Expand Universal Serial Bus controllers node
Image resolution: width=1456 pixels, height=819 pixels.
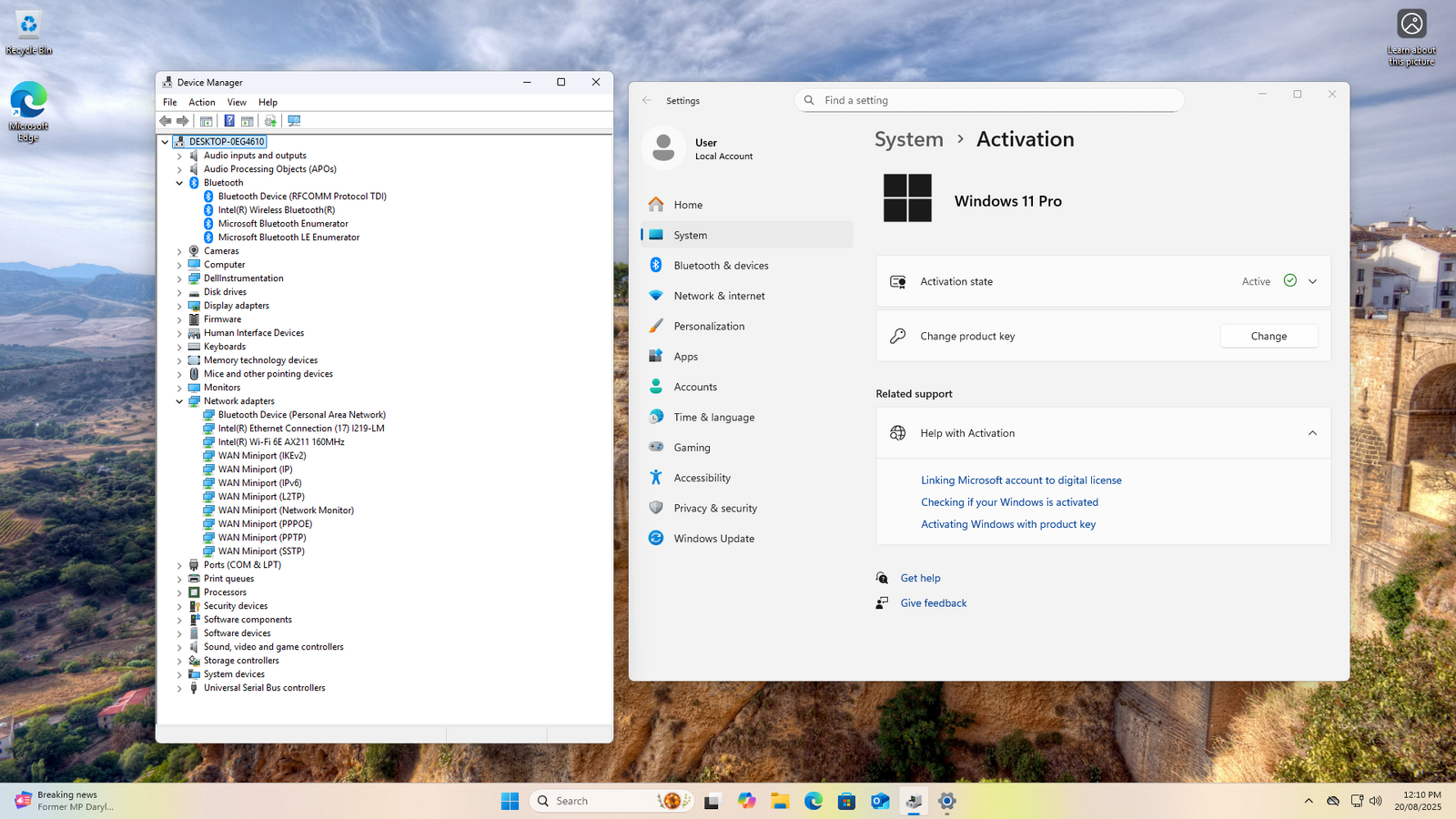(x=179, y=688)
